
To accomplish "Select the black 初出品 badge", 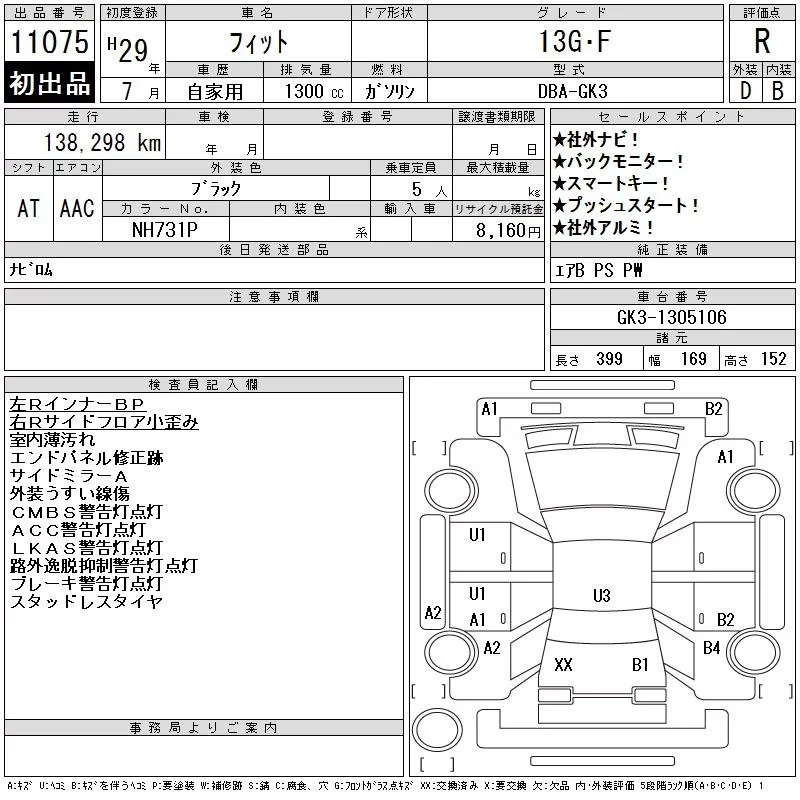I will point(49,83).
